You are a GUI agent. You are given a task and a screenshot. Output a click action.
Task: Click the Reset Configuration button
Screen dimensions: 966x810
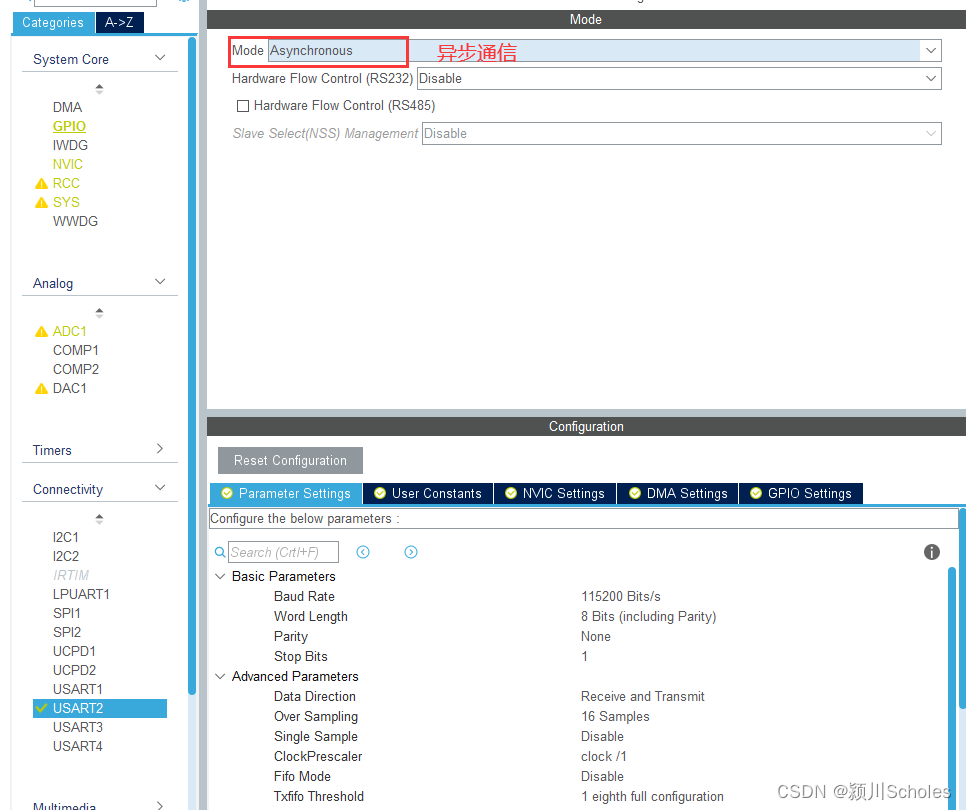click(x=289, y=460)
